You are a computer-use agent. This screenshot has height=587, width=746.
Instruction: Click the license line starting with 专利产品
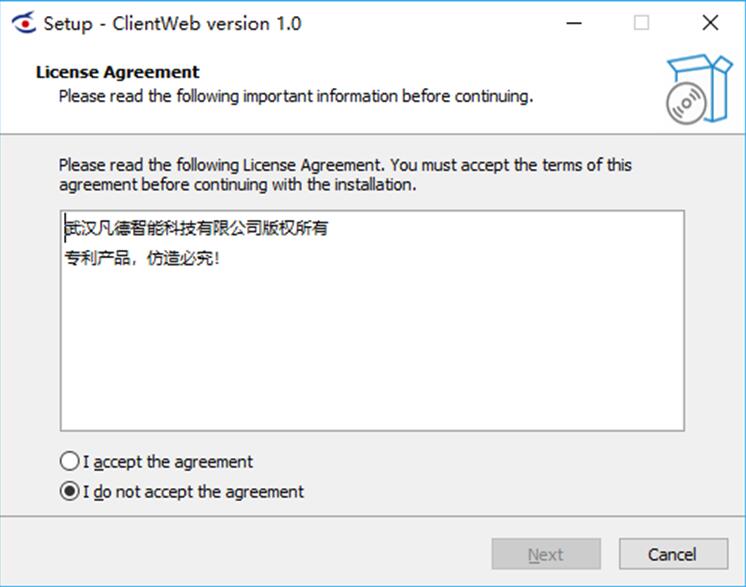tap(142, 258)
